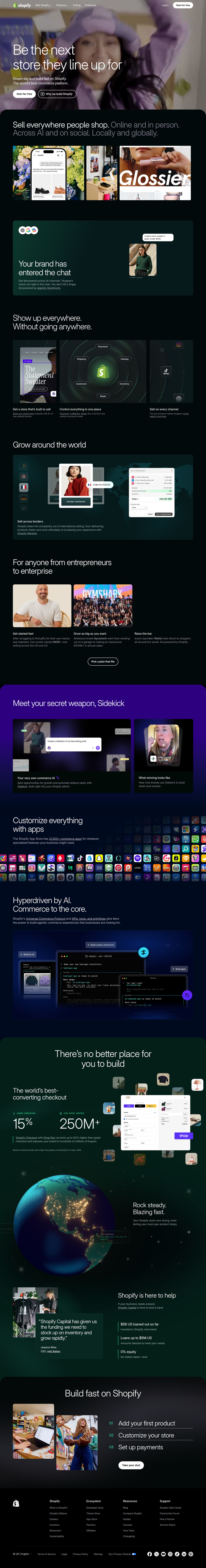Screen dimensions: 206x1568
Task: Click the Shopify logo in the header
Action: (x=22, y=5)
